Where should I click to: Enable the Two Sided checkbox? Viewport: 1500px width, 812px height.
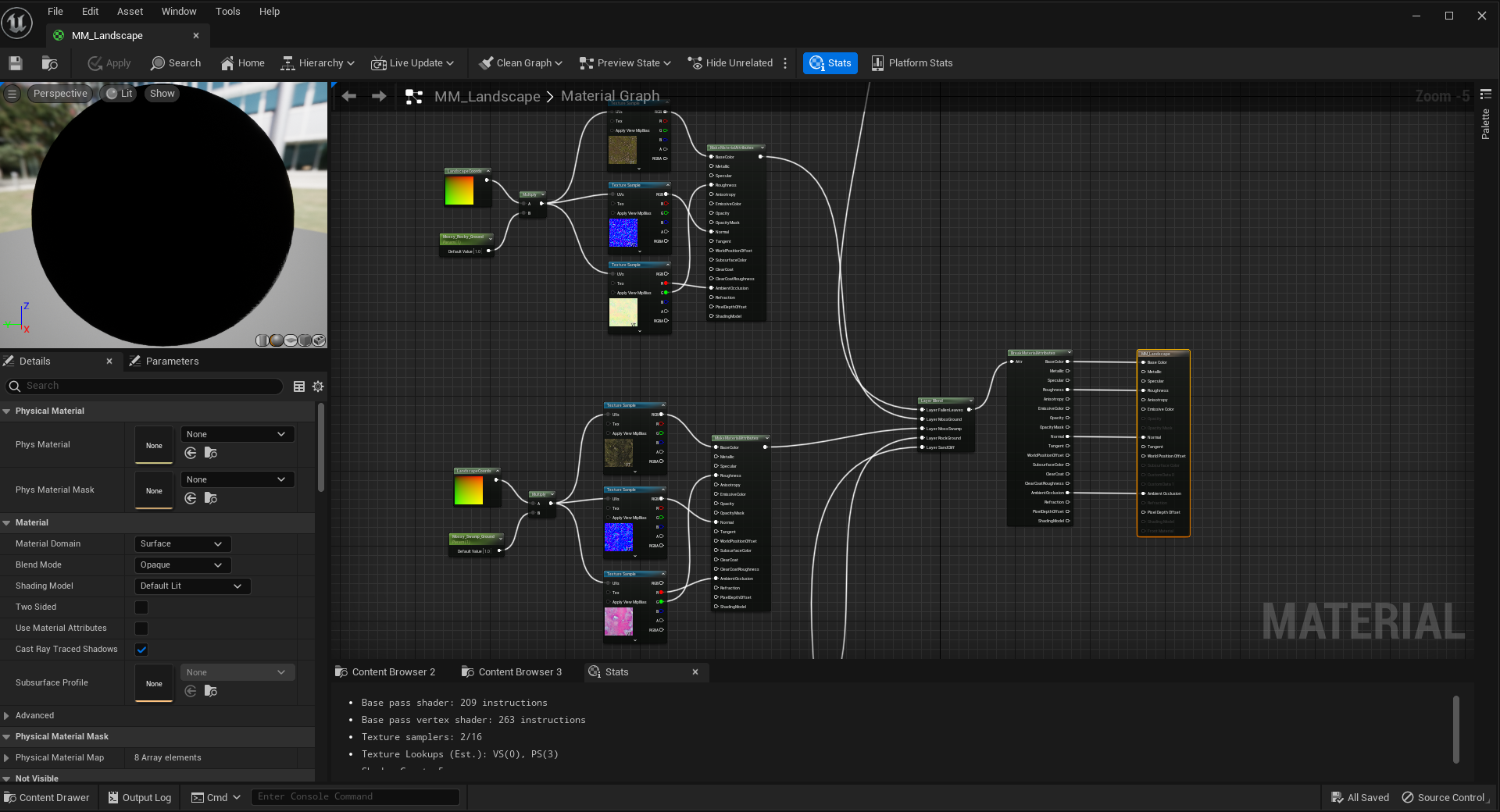click(x=141, y=607)
